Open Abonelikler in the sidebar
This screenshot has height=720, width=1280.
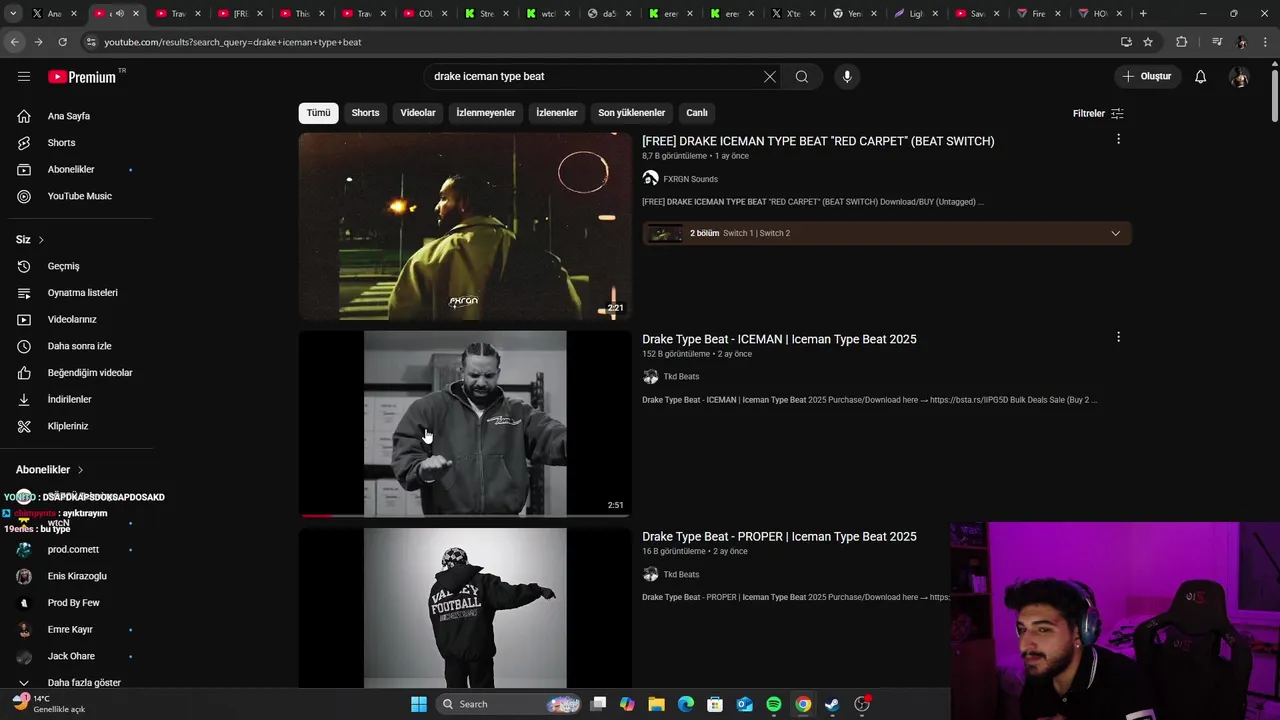(77, 169)
